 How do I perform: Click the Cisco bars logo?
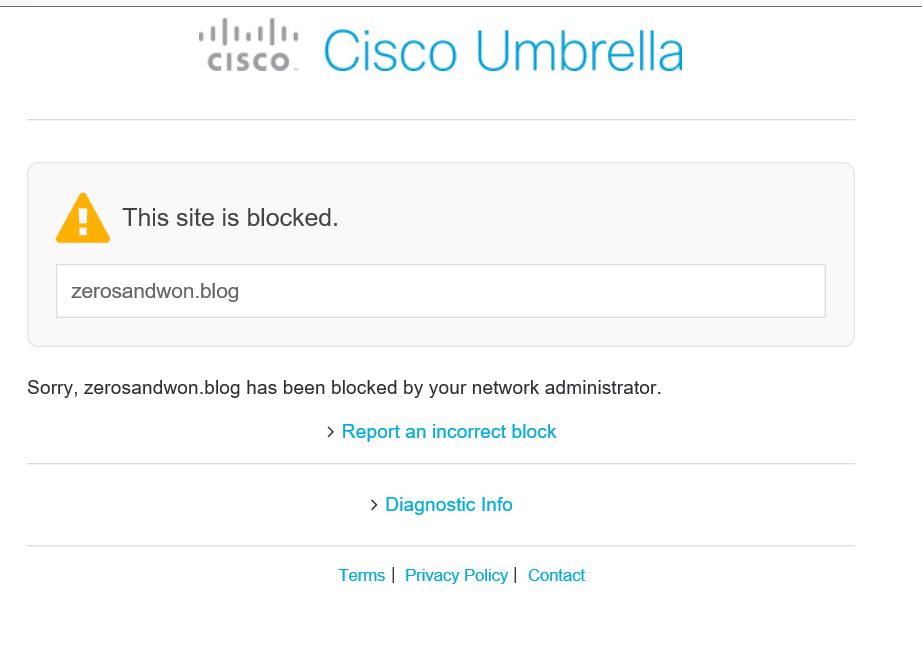point(249,45)
